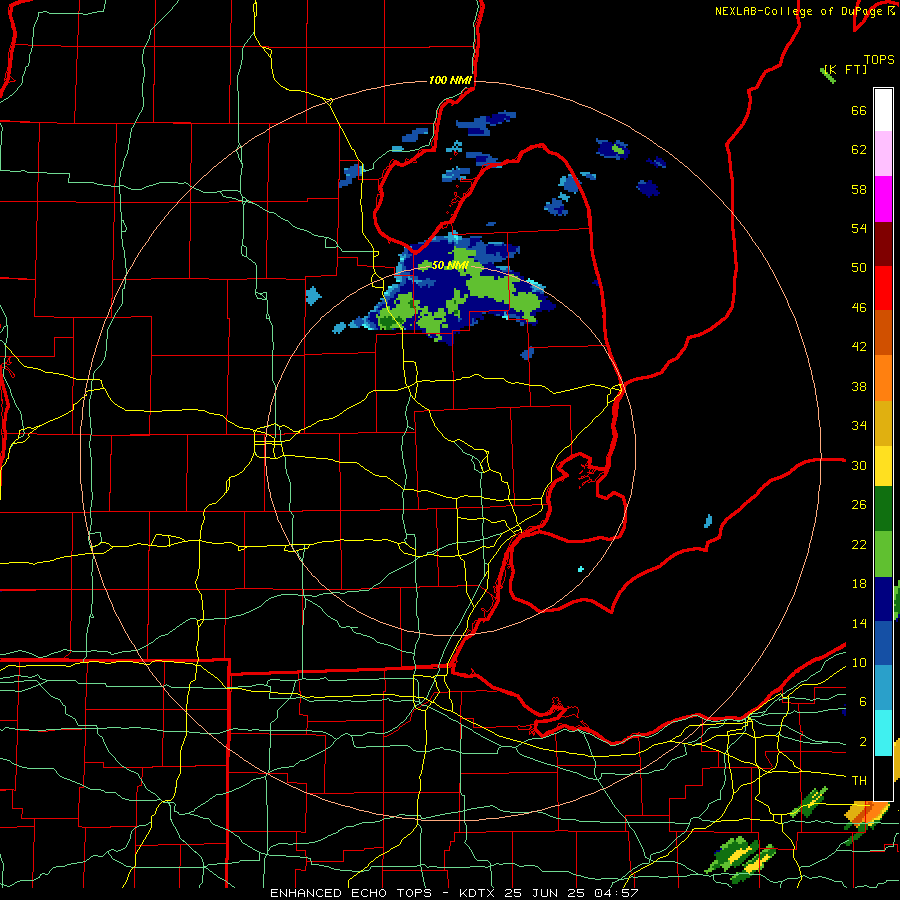Click the ENHANCED ECHO TOPS KDTX timestamp caption

pyautogui.click(x=454, y=893)
